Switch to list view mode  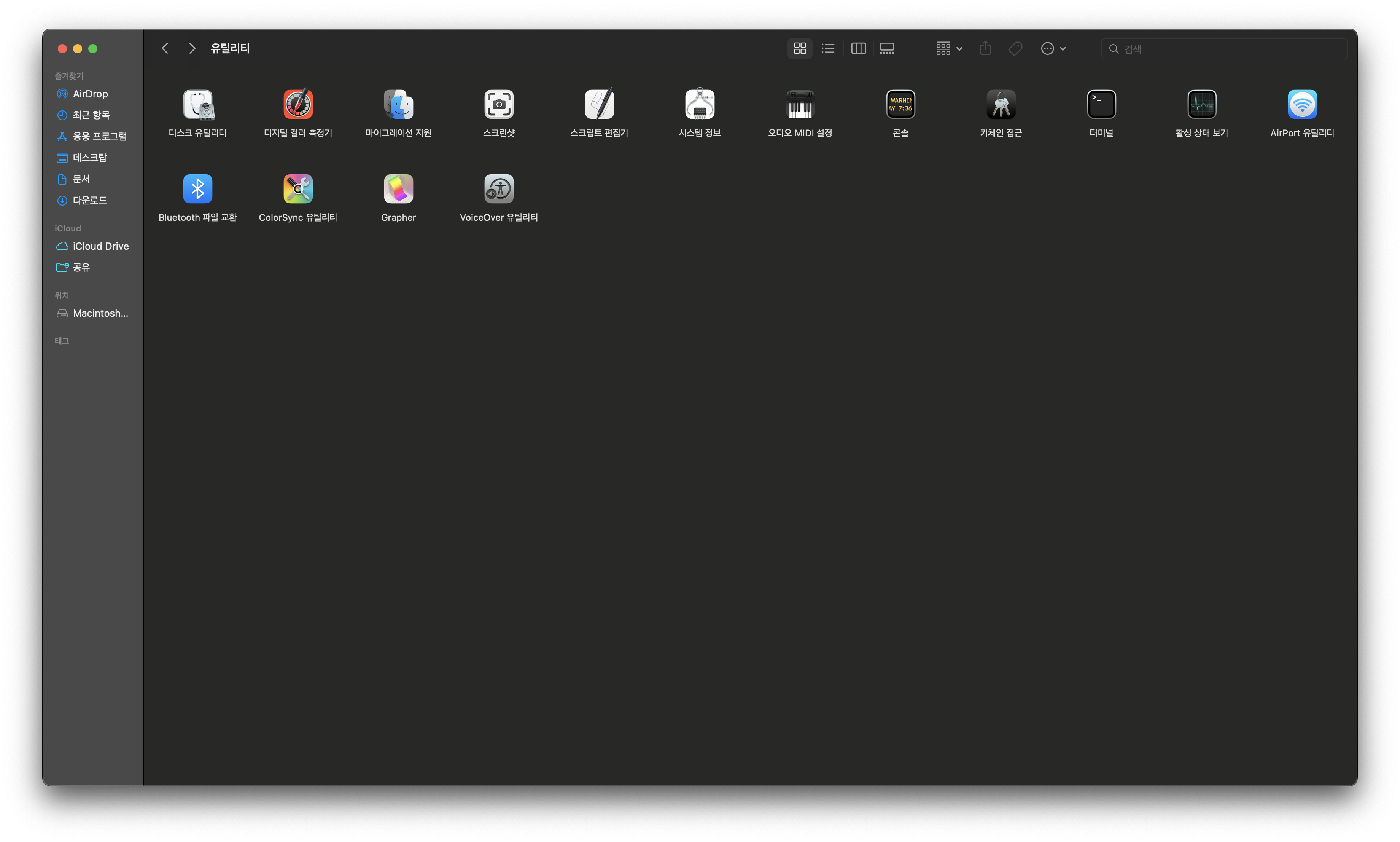828,49
